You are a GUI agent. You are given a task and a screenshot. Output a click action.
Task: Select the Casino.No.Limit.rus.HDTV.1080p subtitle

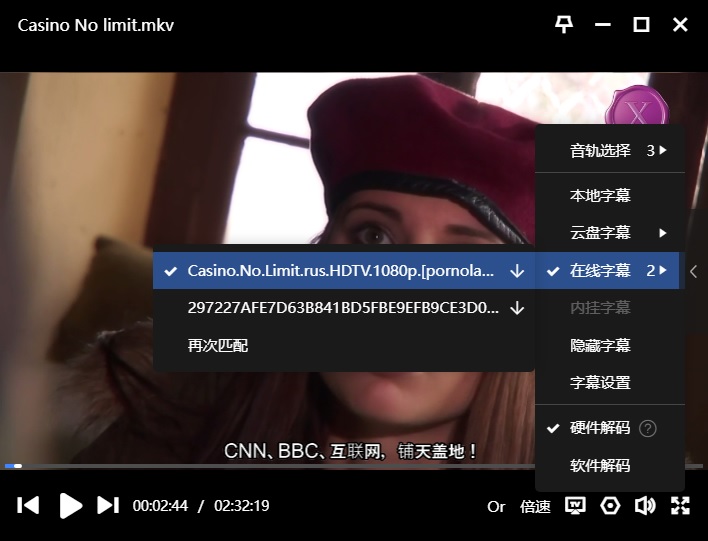pyautogui.click(x=340, y=271)
